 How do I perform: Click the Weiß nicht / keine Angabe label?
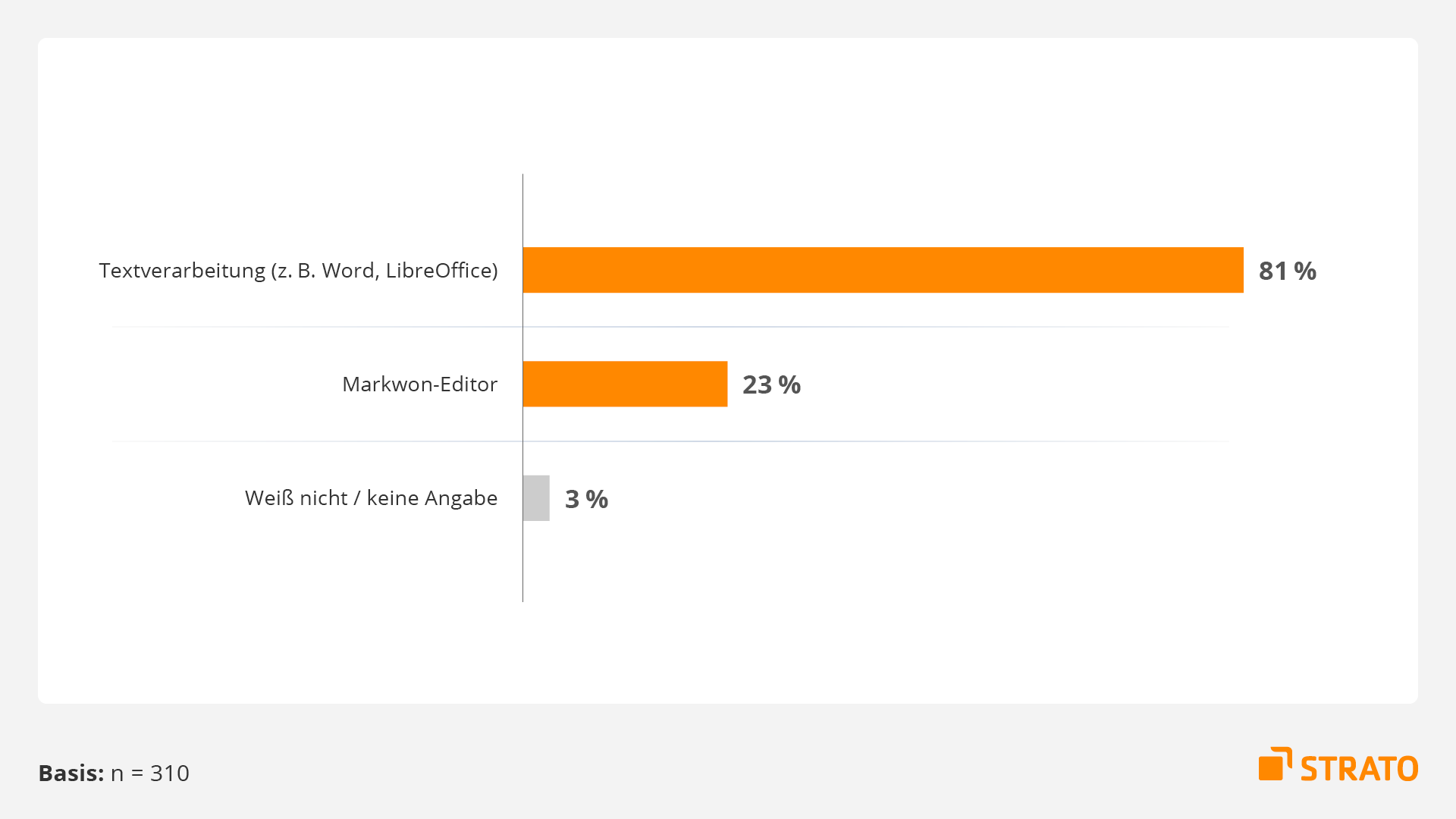372,498
